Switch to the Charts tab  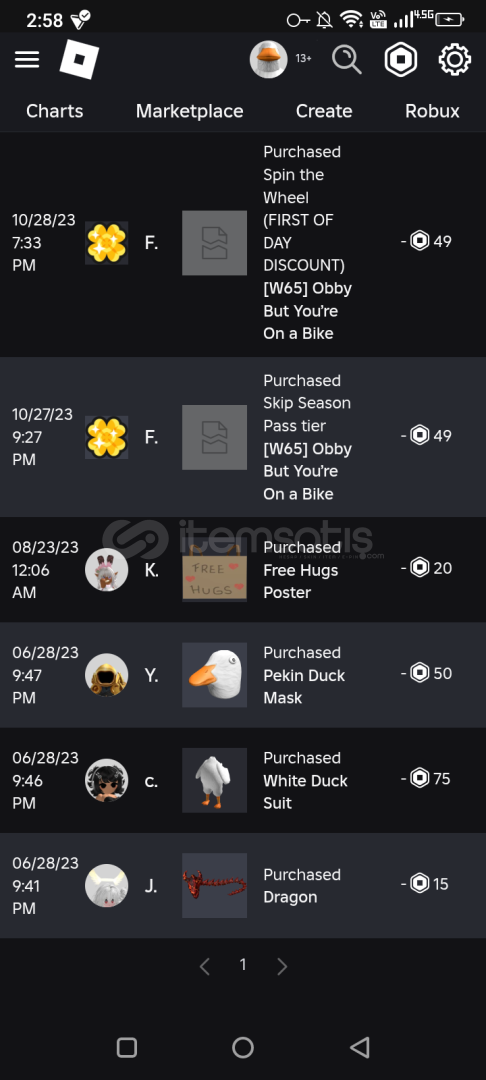click(54, 111)
